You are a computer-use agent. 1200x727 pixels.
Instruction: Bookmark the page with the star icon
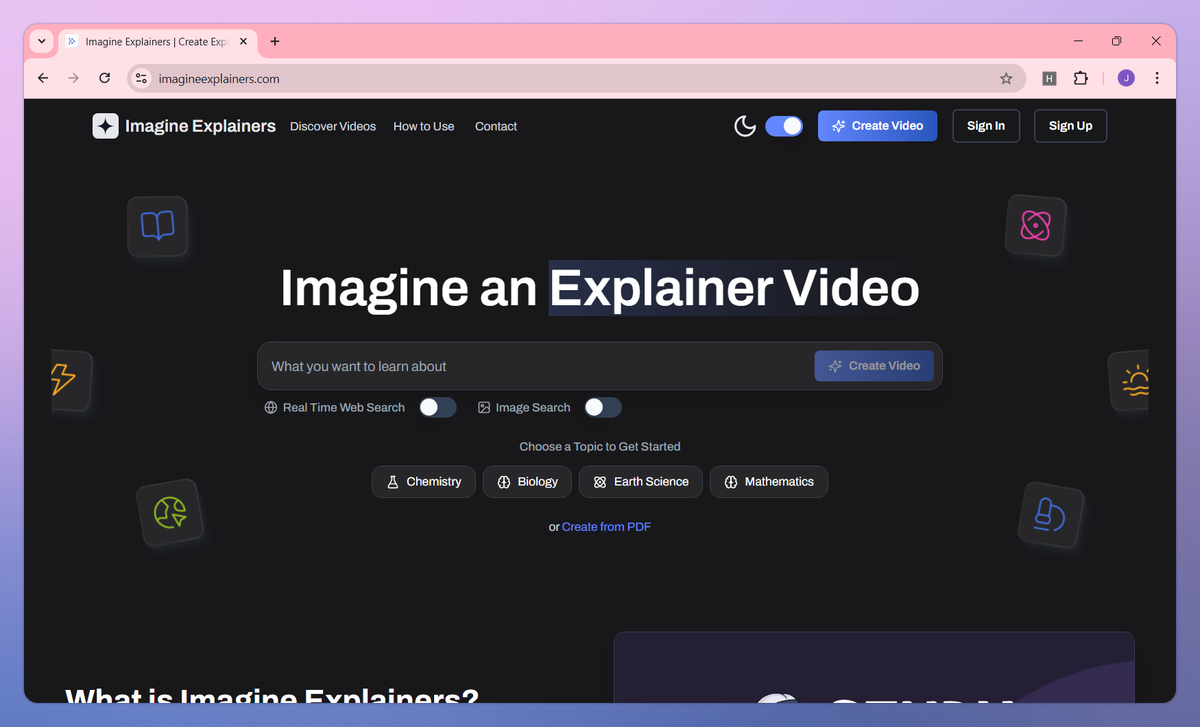[1006, 78]
